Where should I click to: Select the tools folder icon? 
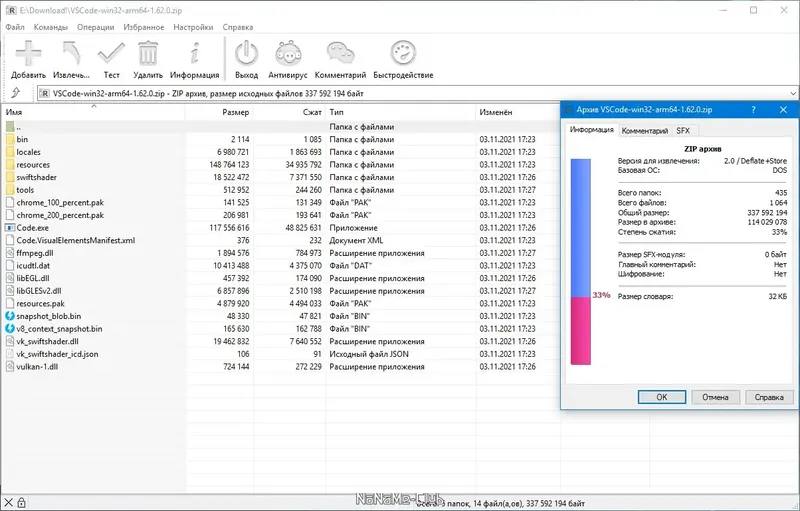[x=10, y=190]
